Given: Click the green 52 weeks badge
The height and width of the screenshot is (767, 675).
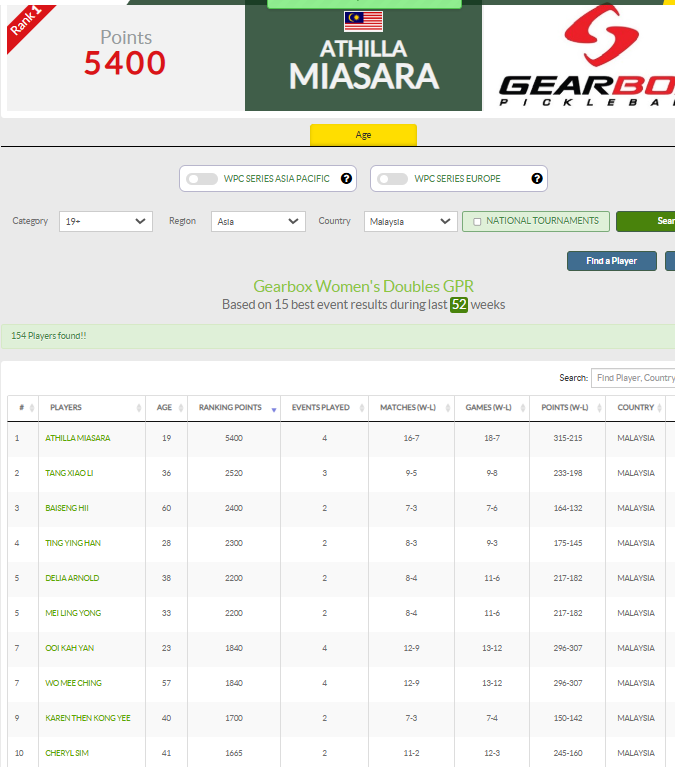Looking at the screenshot, I should click(459, 305).
